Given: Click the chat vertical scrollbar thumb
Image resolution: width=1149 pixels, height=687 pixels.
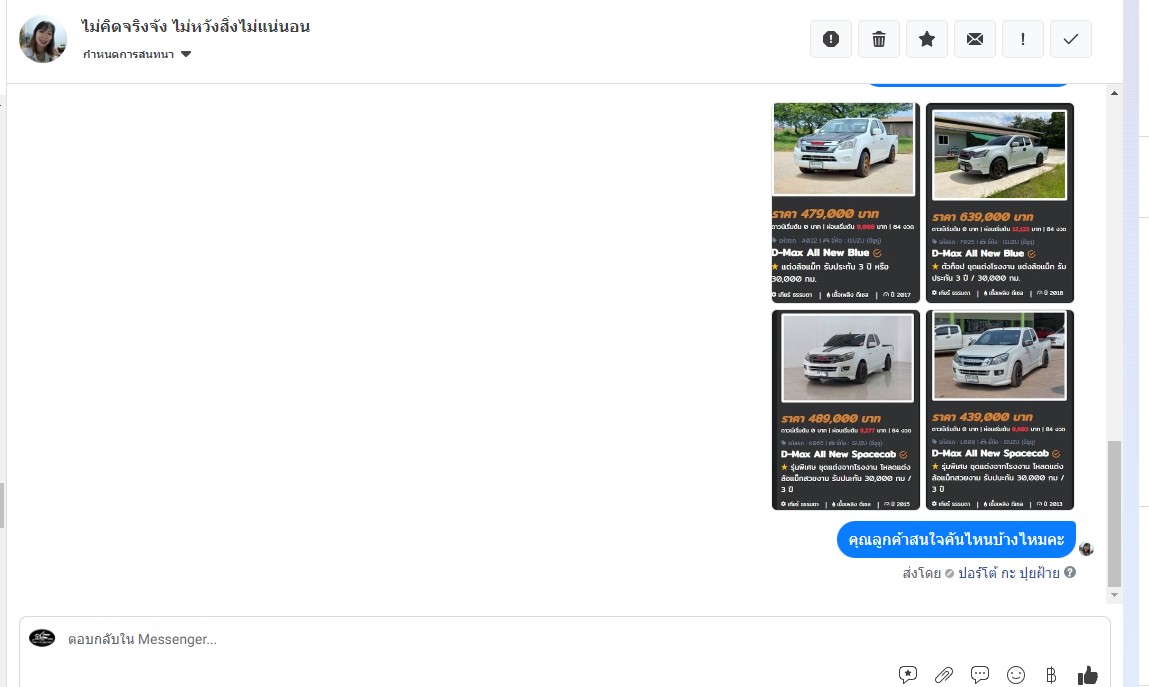Looking at the screenshot, I should pos(1114,513).
